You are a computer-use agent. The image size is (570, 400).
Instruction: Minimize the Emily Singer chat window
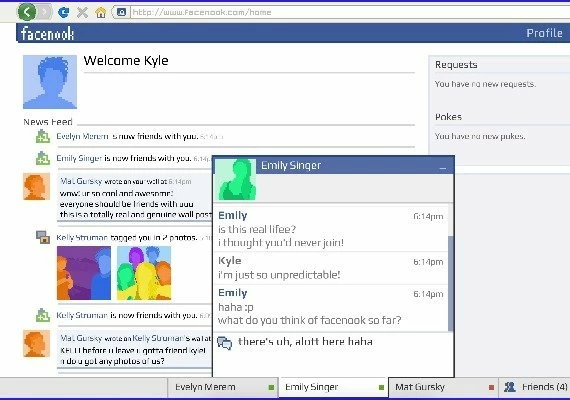pos(442,167)
